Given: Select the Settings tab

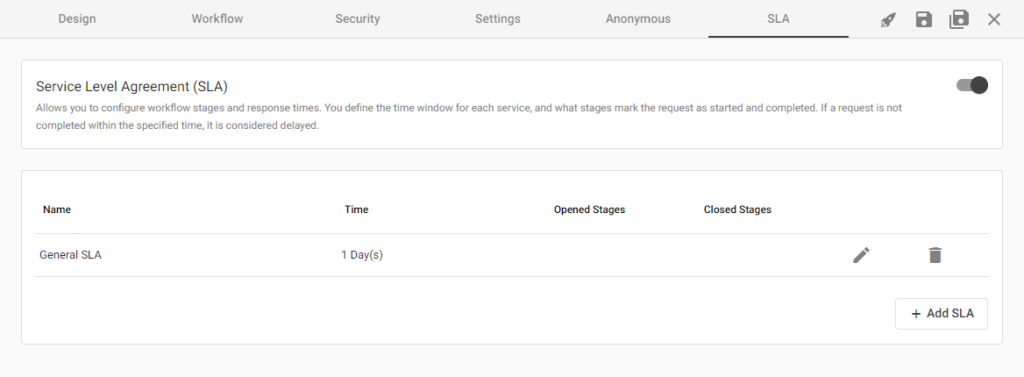Looking at the screenshot, I should tap(498, 19).
